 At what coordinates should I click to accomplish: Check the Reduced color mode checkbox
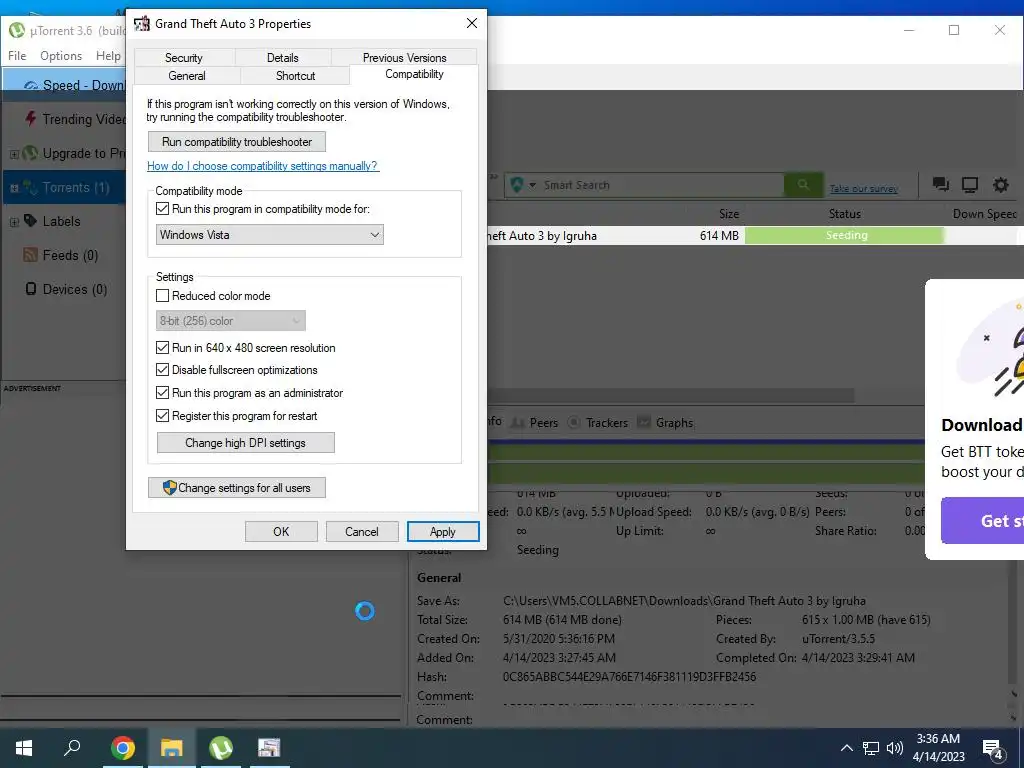point(163,296)
